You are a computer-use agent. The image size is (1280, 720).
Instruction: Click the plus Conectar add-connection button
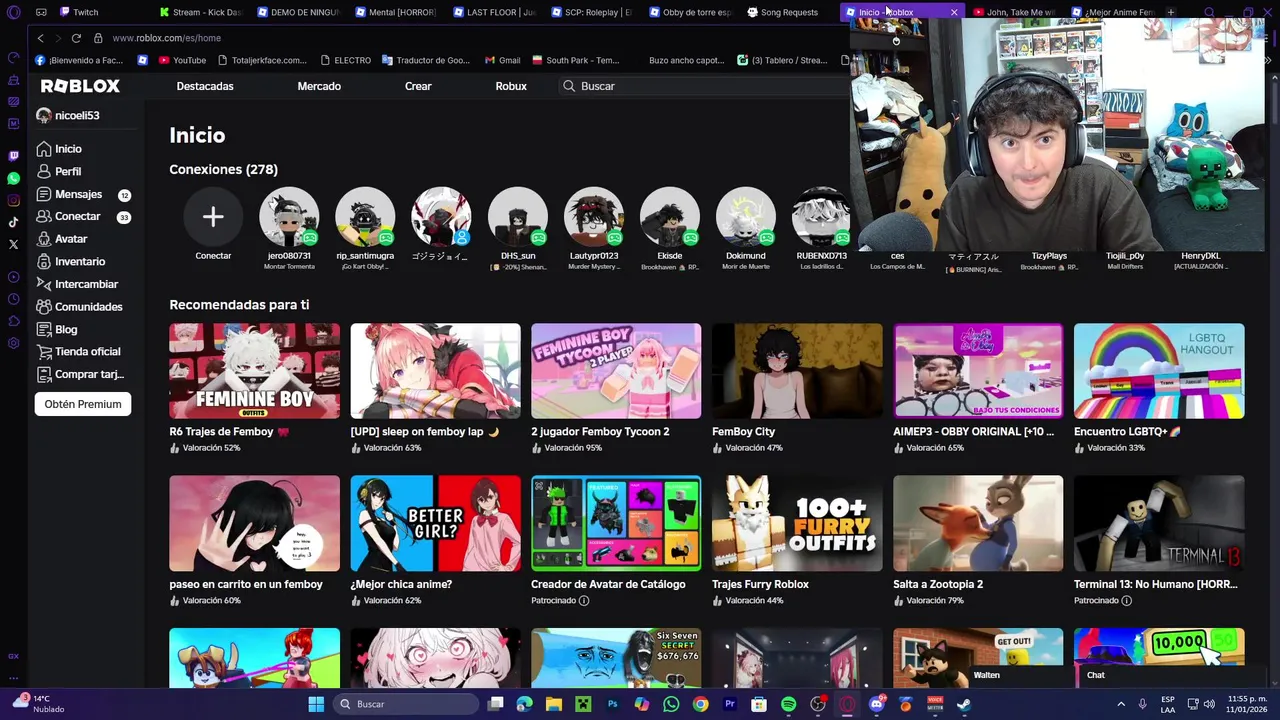click(x=213, y=217)
